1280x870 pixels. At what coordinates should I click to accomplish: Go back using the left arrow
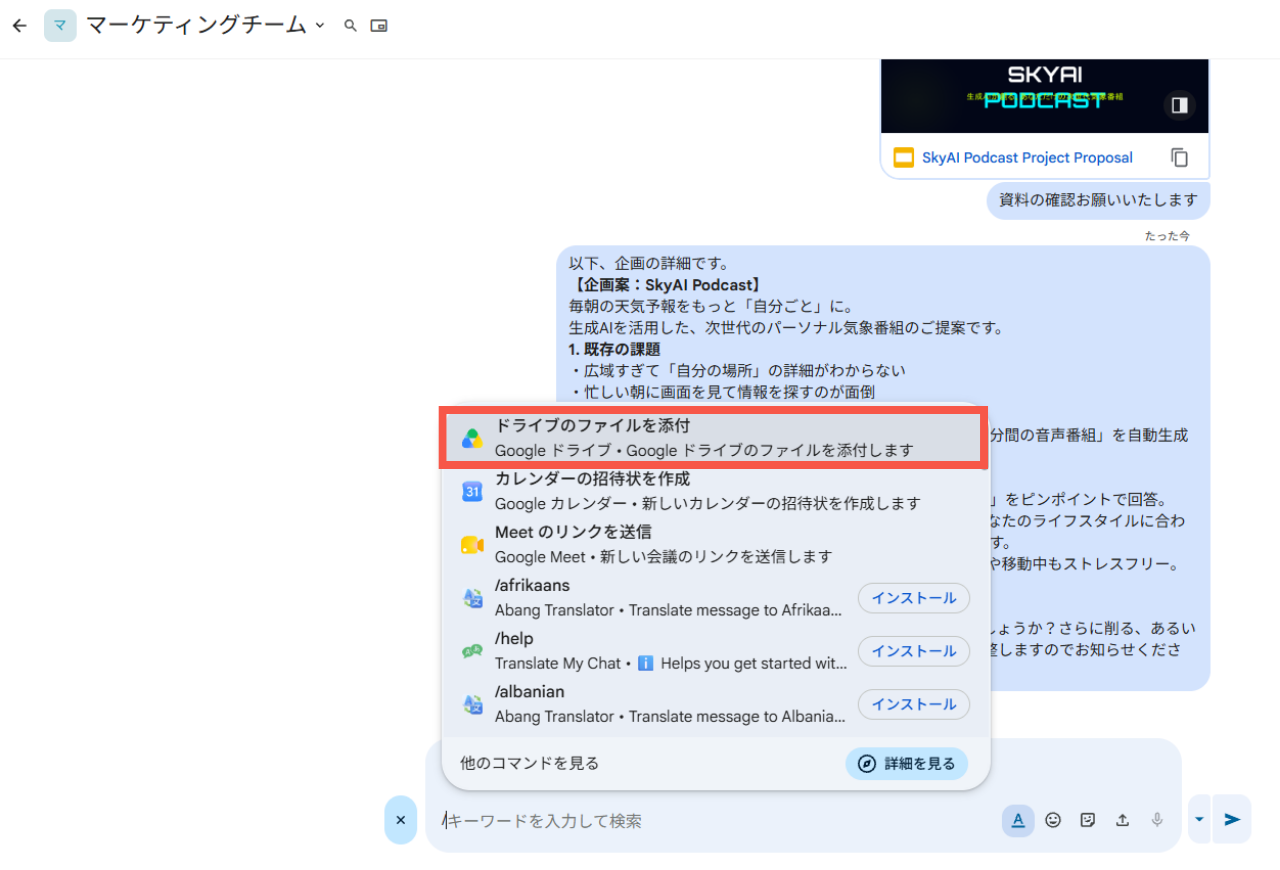click(x=19, y=26)
